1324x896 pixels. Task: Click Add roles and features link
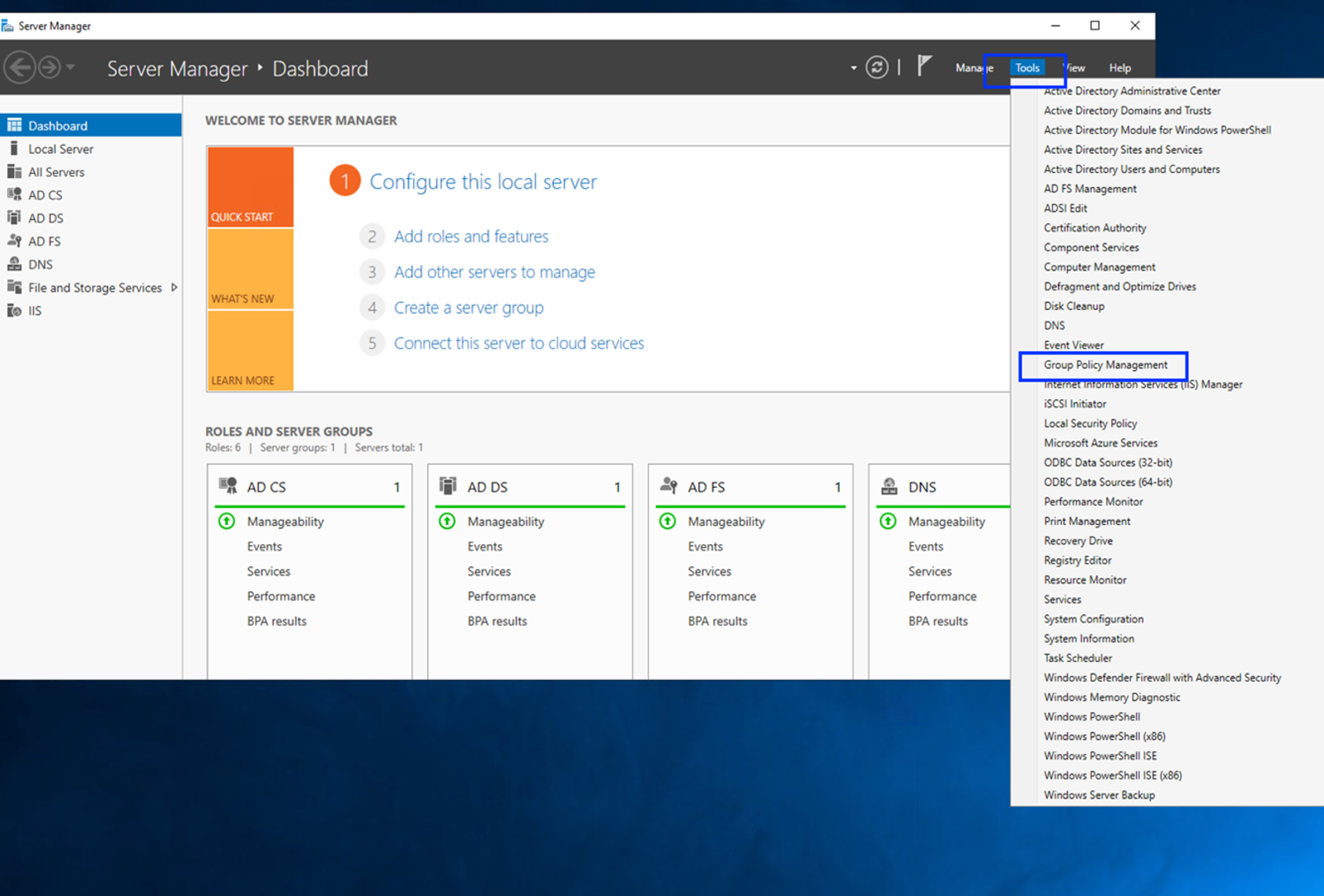[471, 237]
